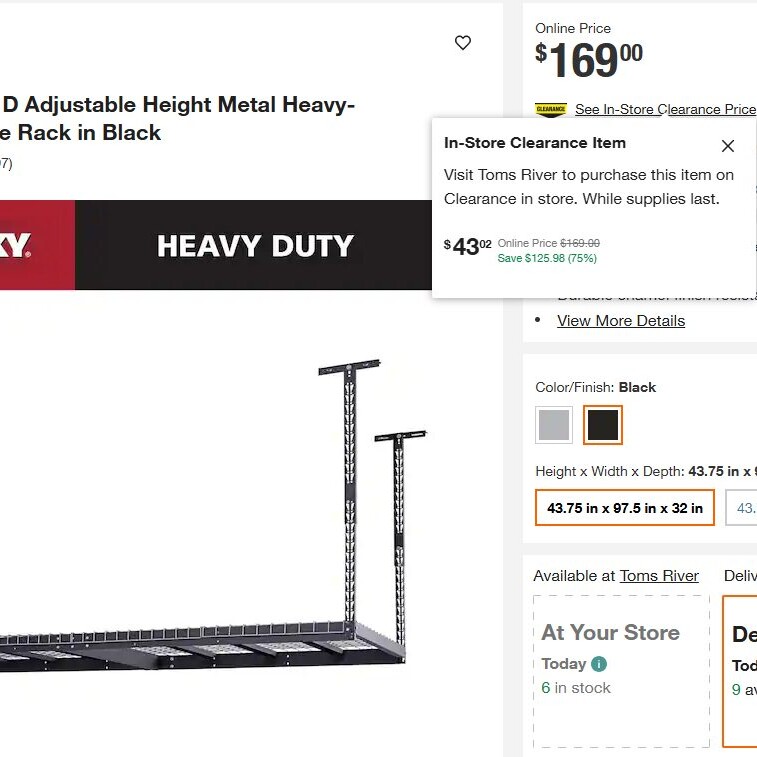Click the $169.00 online price

pos(590,61)
